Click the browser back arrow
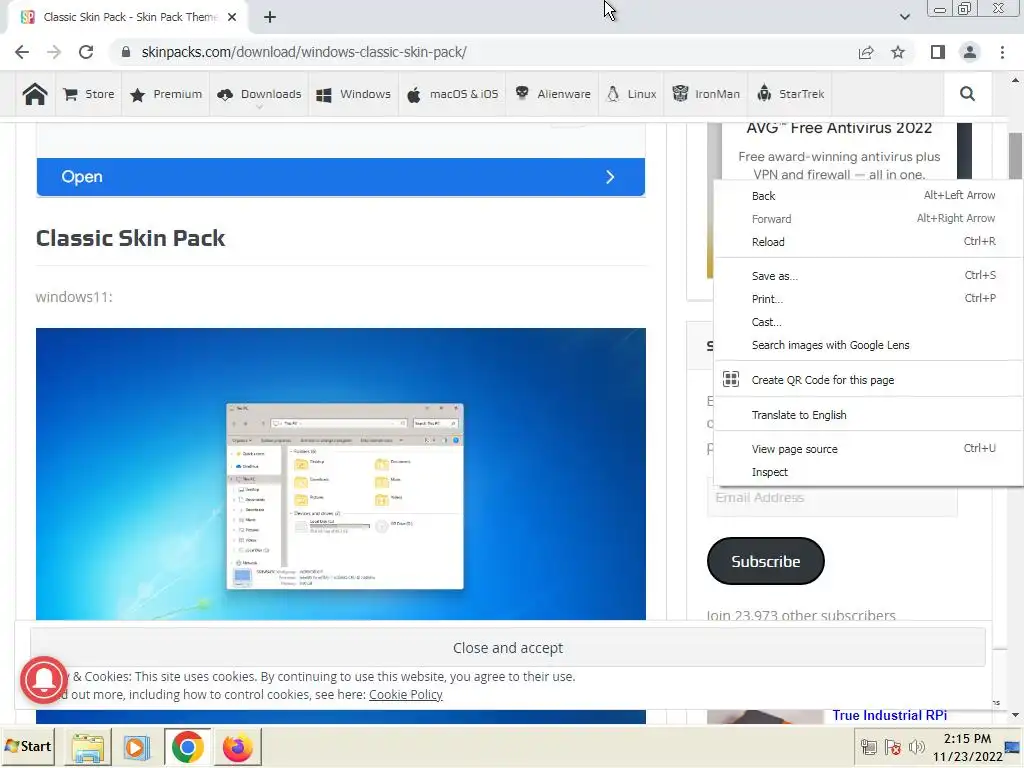The image size is (1024, 768). [x=22, y=52]
